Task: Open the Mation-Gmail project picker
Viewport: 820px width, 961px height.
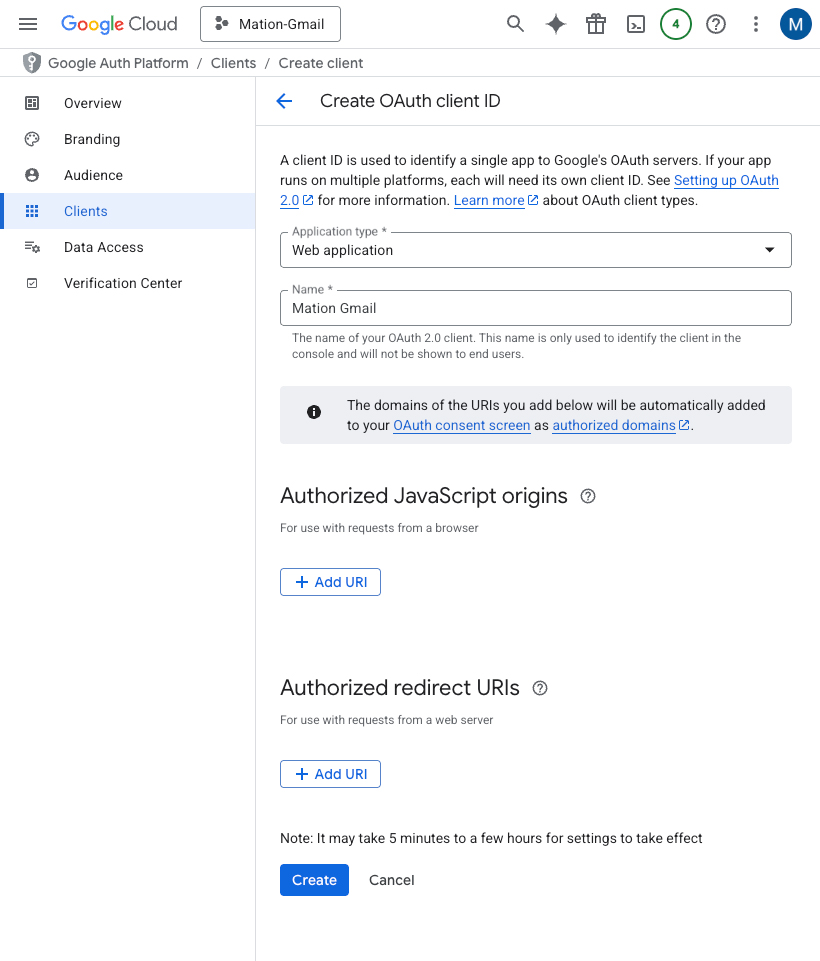Action: (270, 24)
